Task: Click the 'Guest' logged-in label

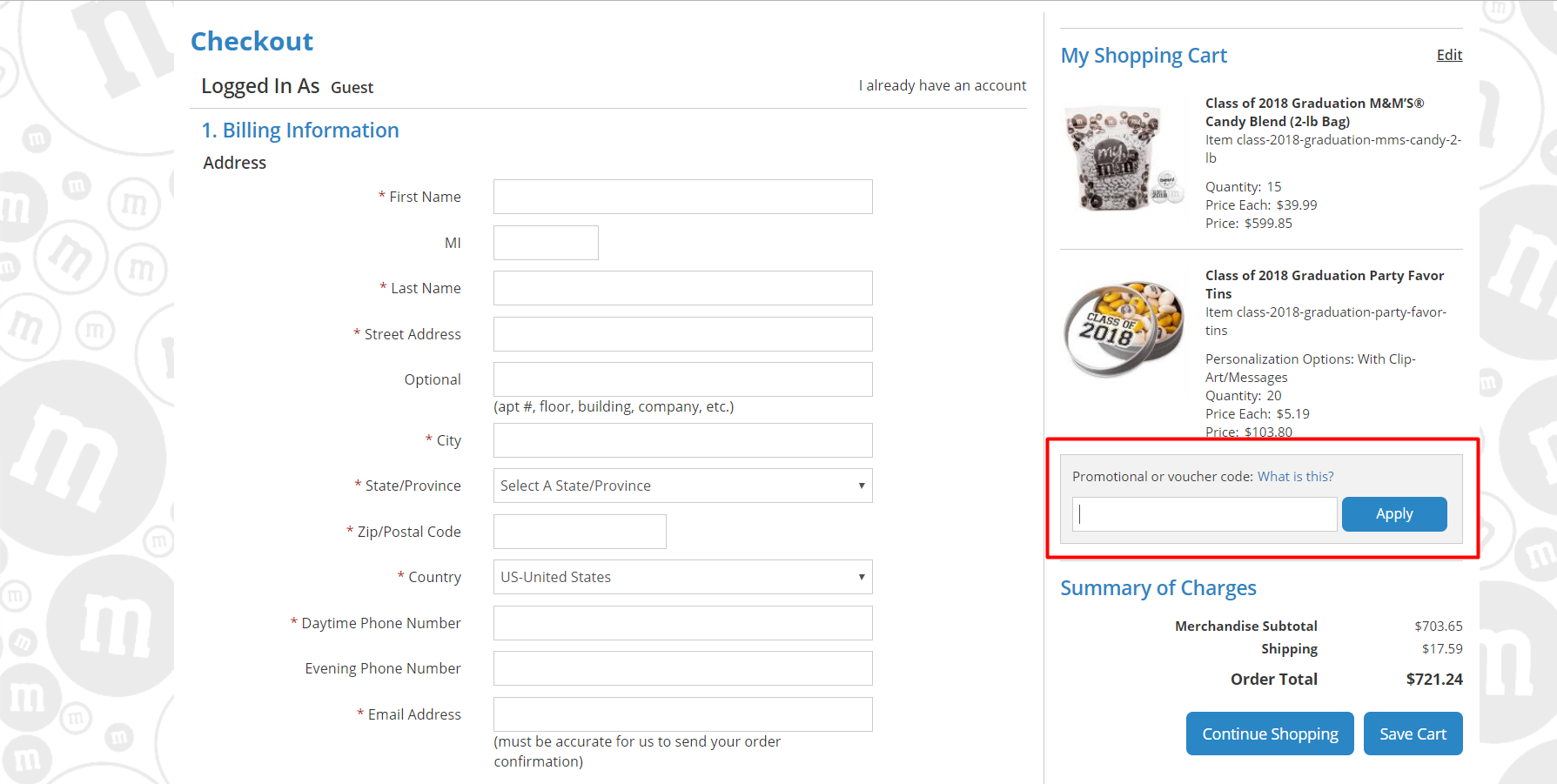Action: point(352,88)
